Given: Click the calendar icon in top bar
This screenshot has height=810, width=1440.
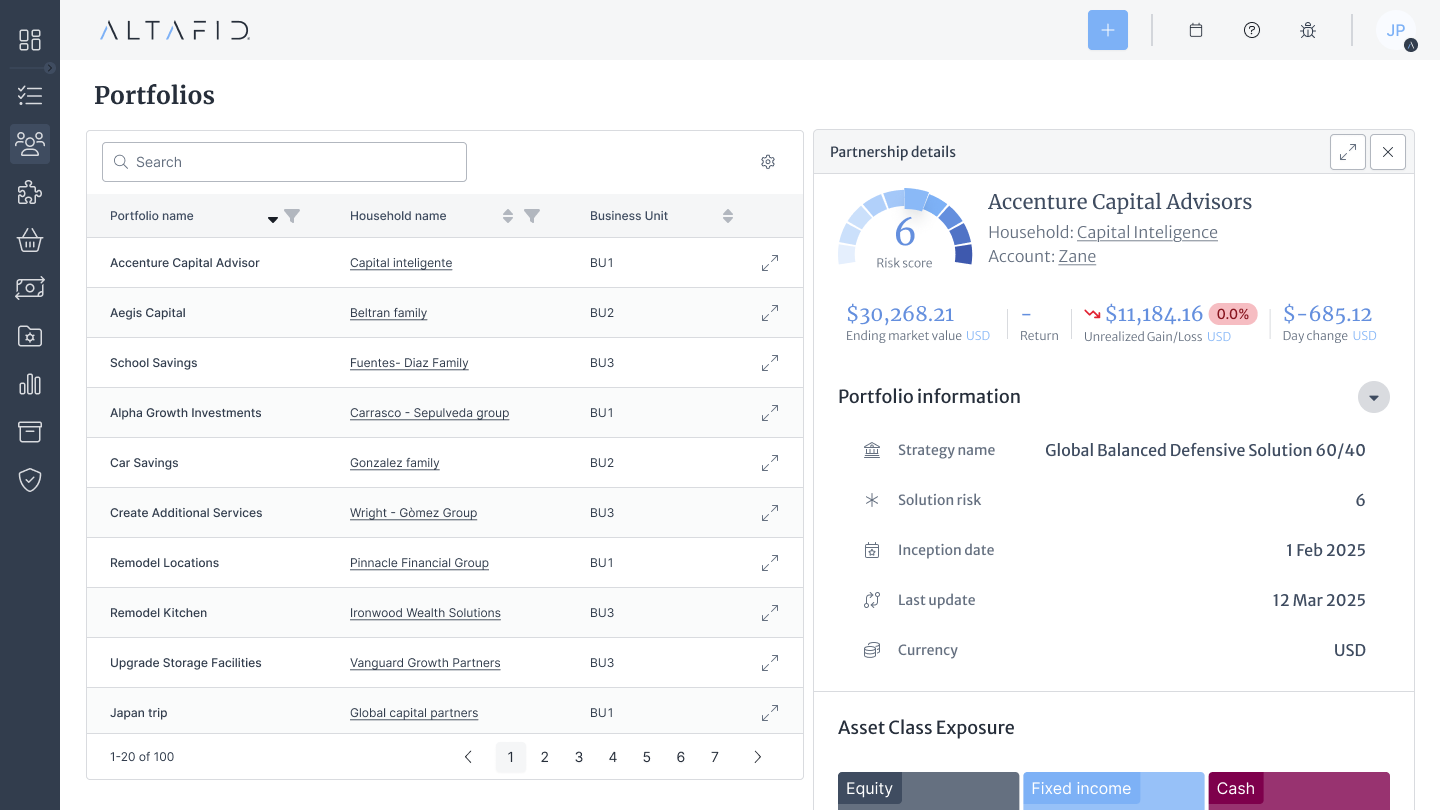Looking at the screenshot, I should 1195,30.
